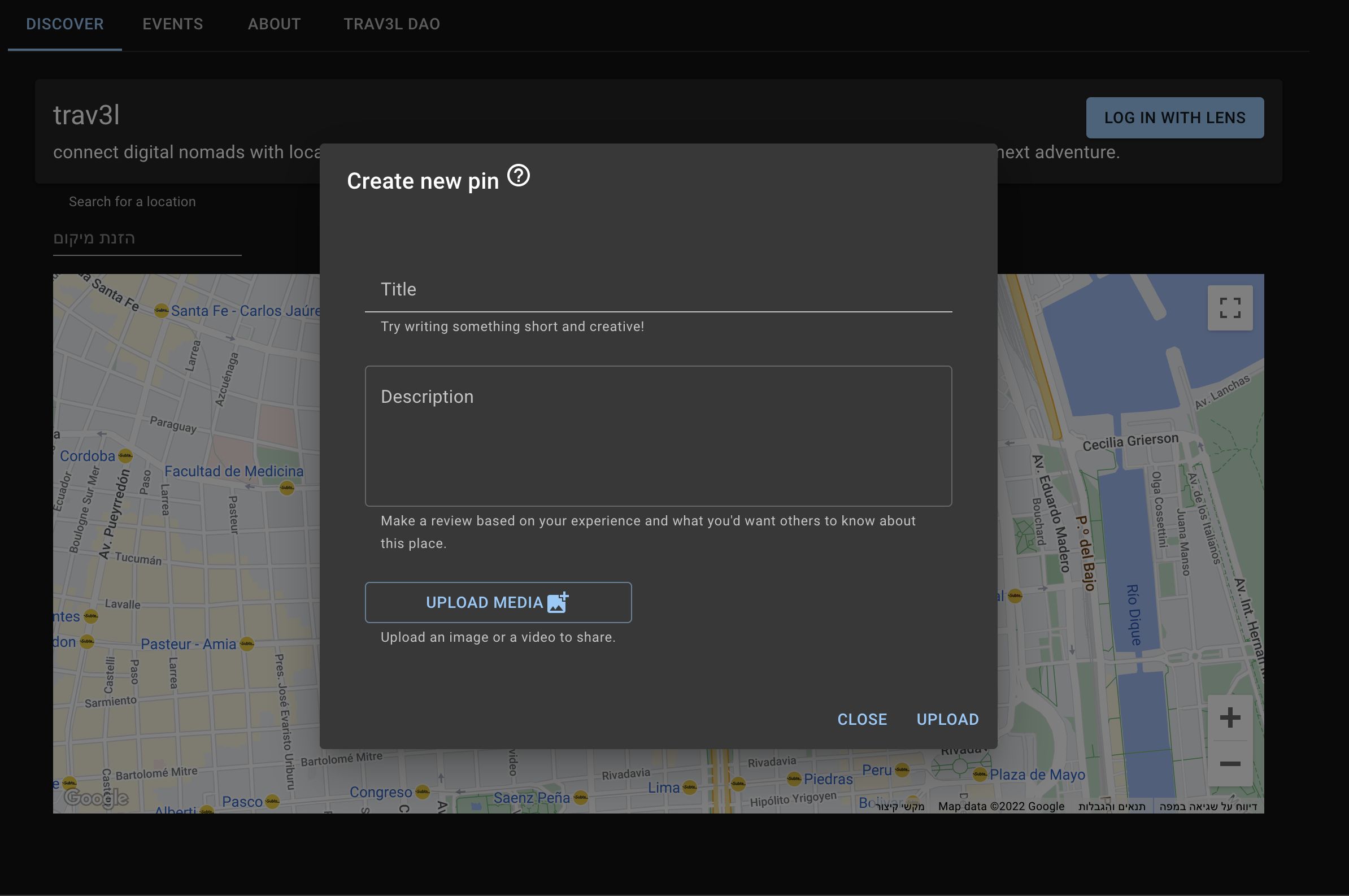The height and width of the screenshot is (896, 1349).
Task: Click the 'מקשי קיצור' keyboard shortcuts map button
Action: (x=900, y=806)
